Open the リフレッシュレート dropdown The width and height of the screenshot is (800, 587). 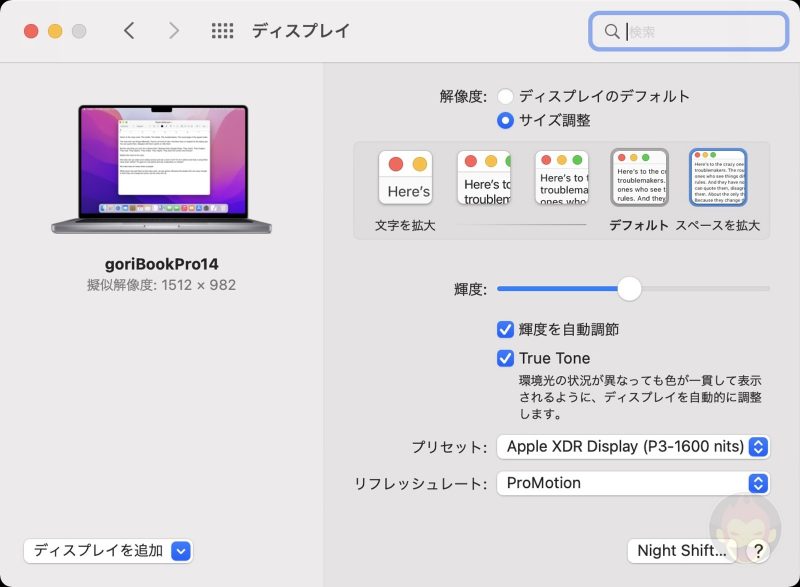(x=758, y=483)
